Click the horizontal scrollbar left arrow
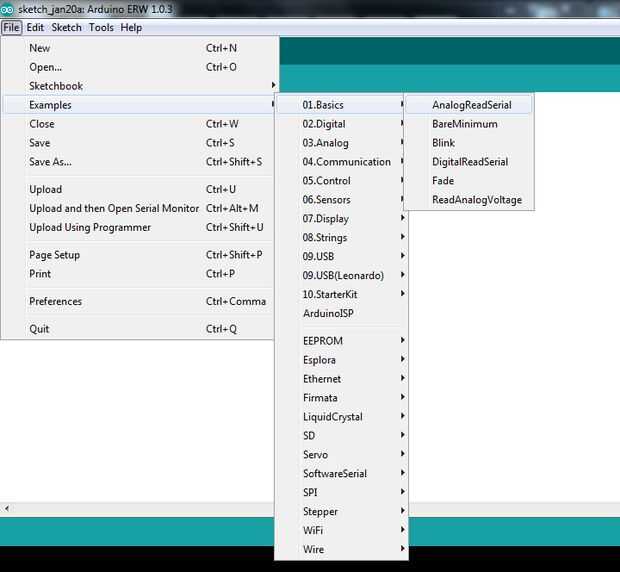This screenshot has height=572, width=620. coord(7,509)
